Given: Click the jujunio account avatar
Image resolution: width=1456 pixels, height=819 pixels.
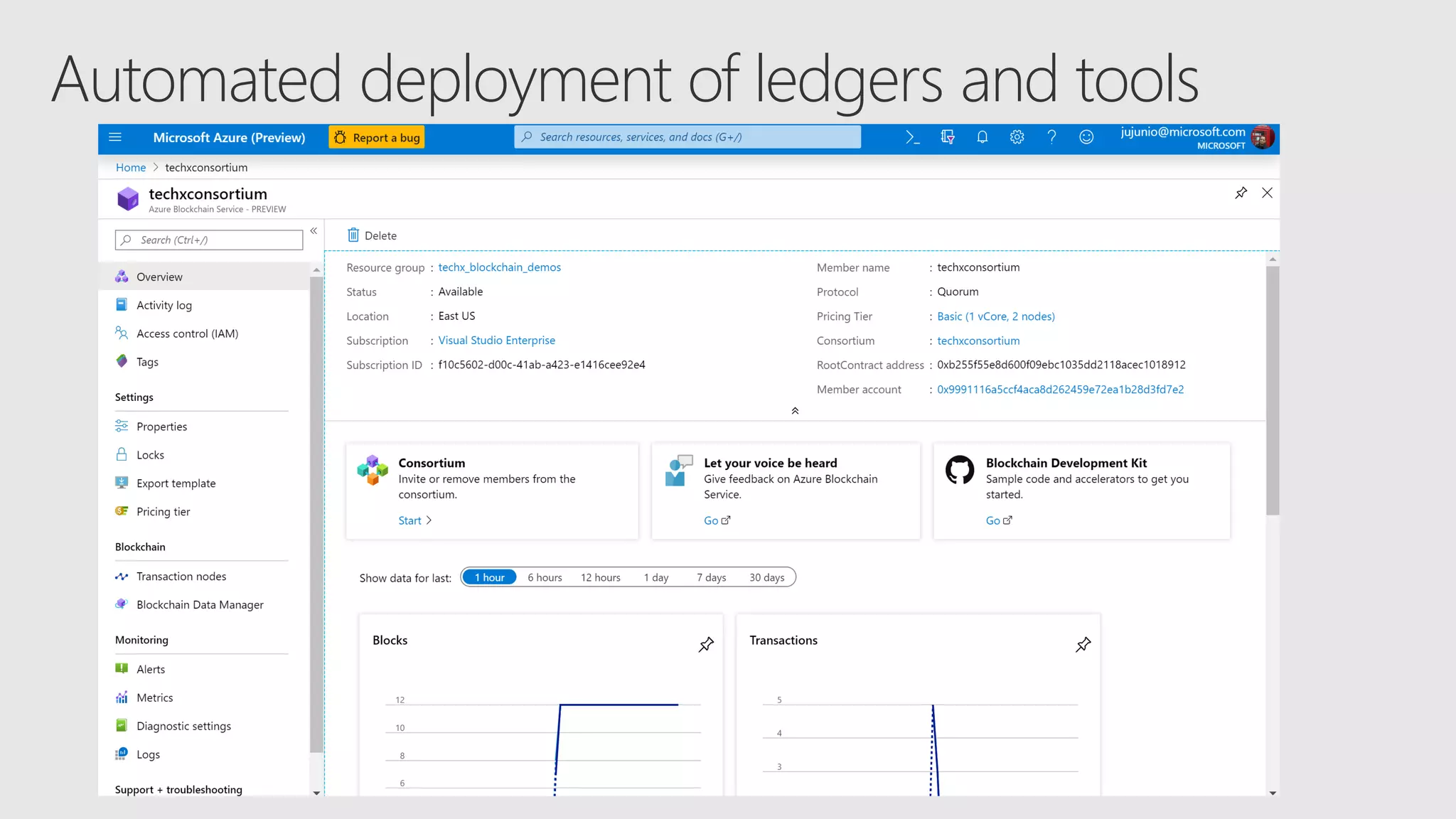Looking at the screenshot, I should pos(1263,137).
